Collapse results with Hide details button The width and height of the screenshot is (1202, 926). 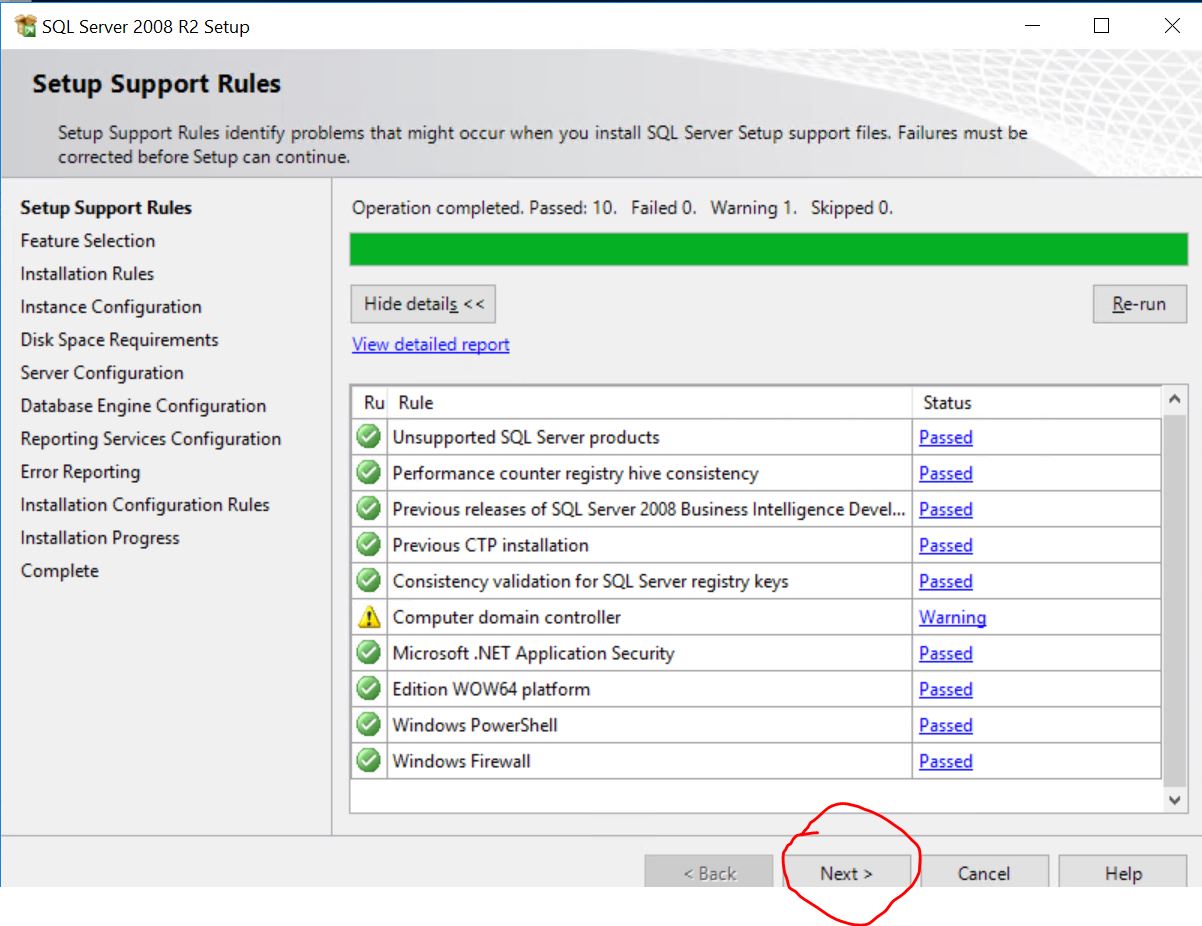click(x=423, y=304)
